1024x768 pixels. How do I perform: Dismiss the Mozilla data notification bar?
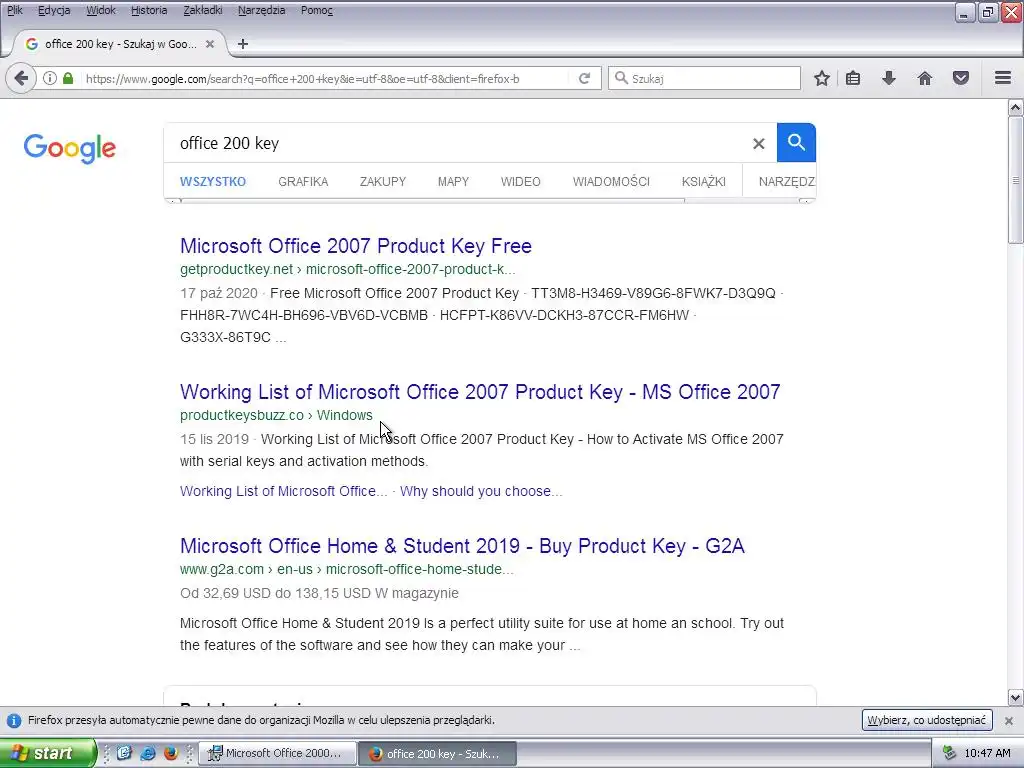[x=1009, y=720]
